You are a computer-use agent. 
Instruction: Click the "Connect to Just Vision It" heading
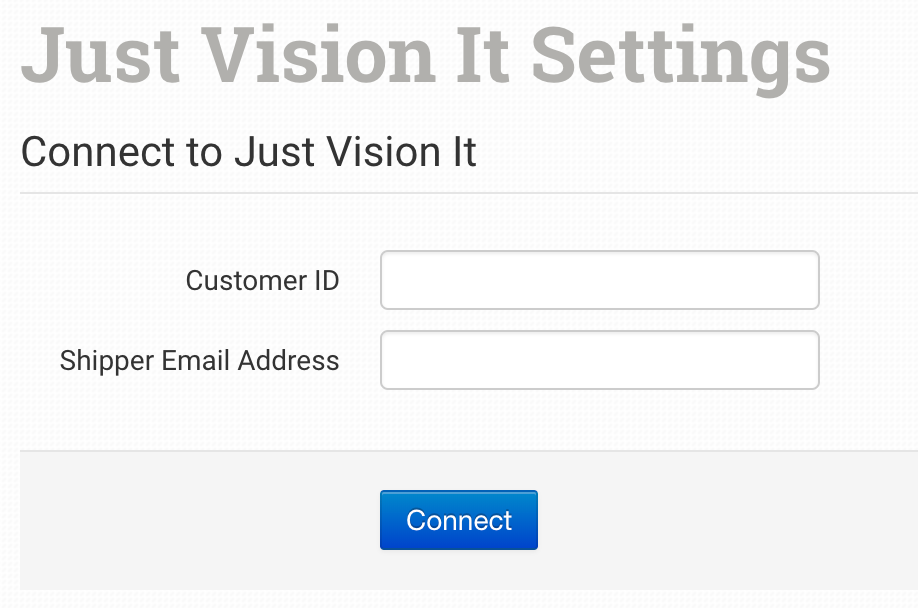click(248, 152)
